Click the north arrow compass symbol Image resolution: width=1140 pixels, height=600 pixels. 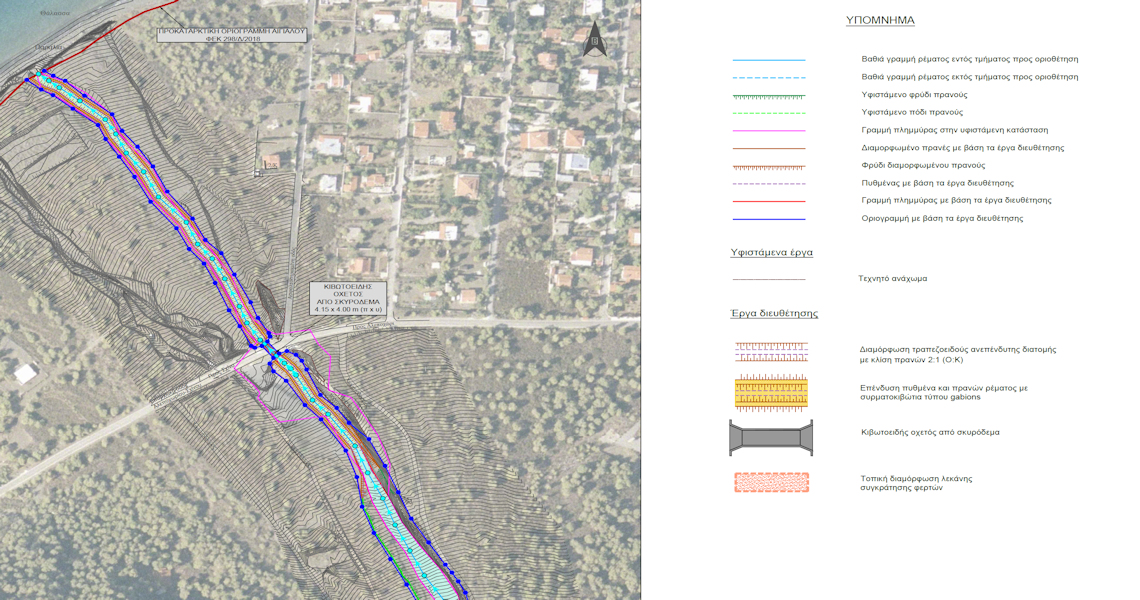click(595, 39)
